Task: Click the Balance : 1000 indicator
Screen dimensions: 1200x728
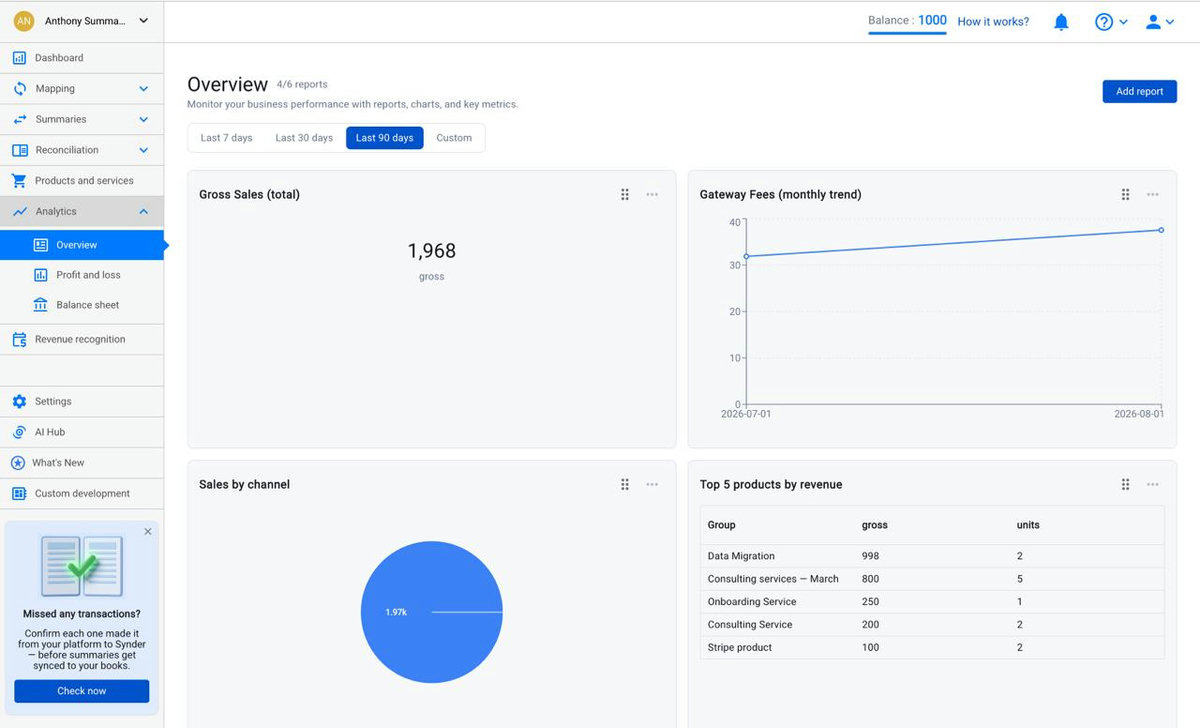Action: (907, 21)
